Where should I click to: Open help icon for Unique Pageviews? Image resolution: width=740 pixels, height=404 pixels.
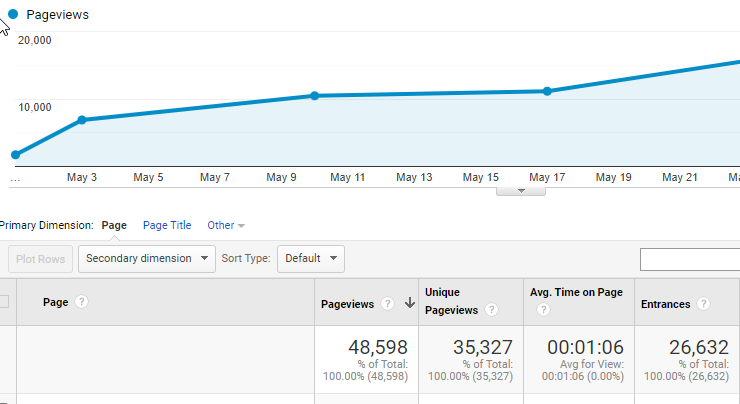491,310
